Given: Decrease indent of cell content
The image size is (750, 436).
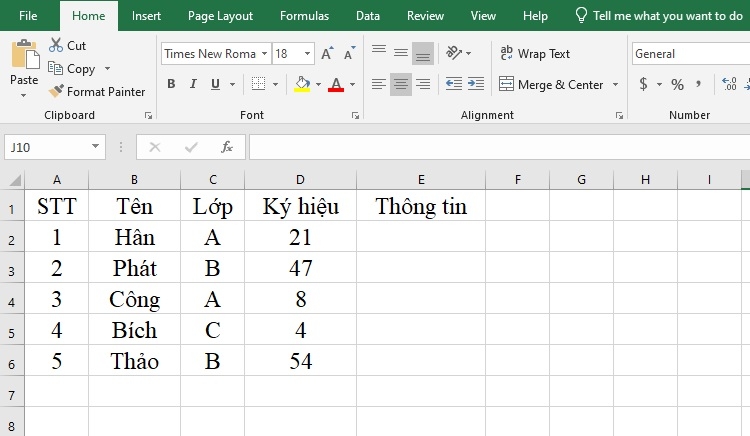Looking at the screenshot, I should coord(453,84).
